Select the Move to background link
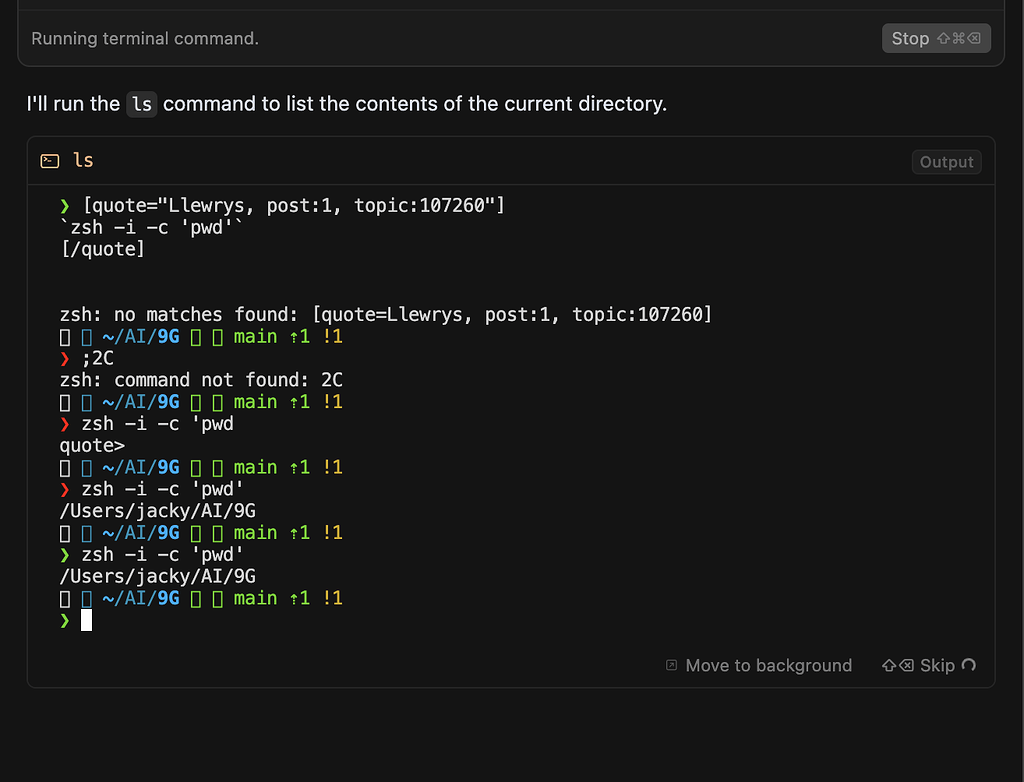 (769, 665)
